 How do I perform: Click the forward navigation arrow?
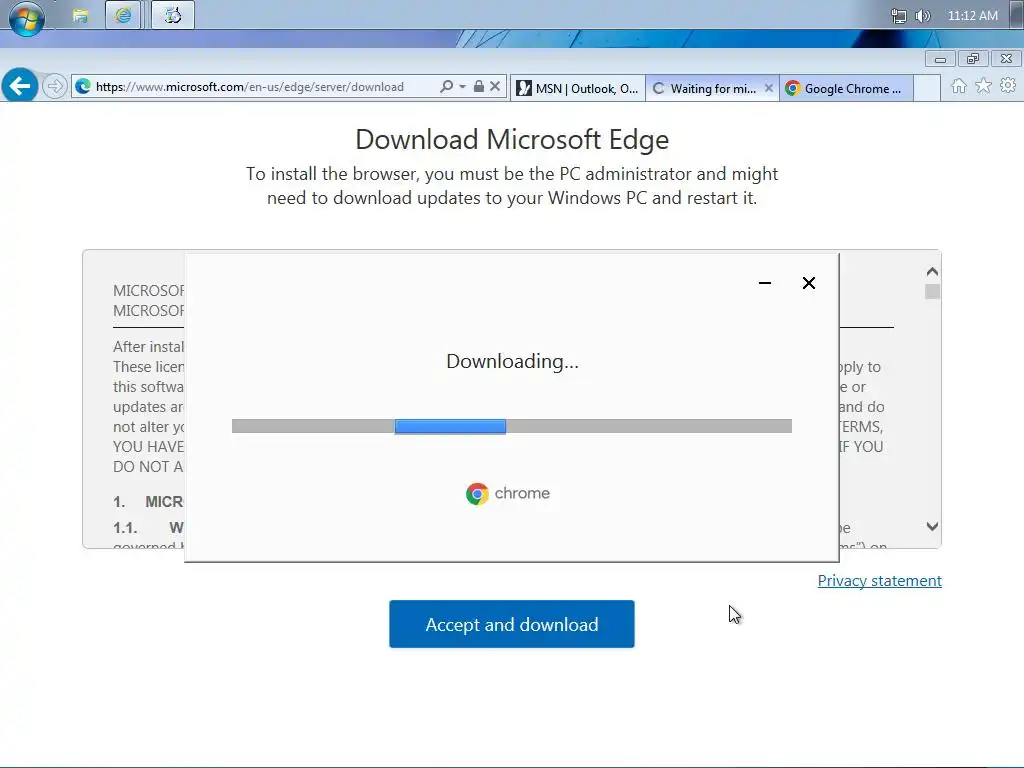click(x=55, y=86)
